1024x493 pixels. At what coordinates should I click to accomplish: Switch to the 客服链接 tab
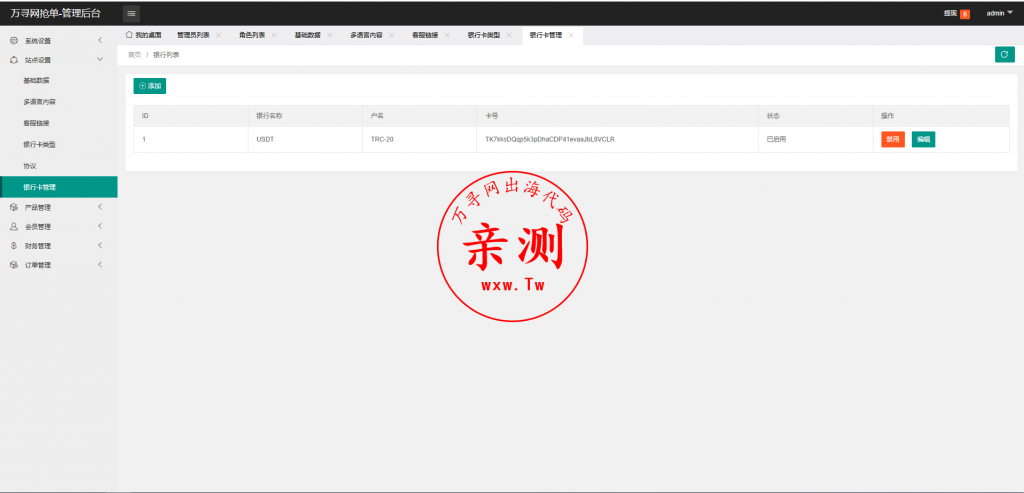point(424,35)
